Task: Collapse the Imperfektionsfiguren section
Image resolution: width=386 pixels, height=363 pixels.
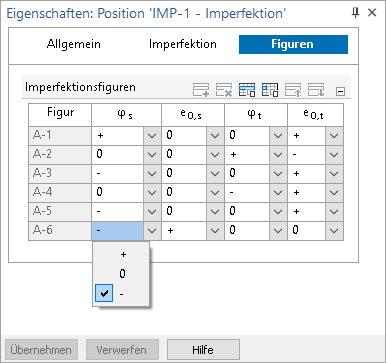Action: point(340,91)
